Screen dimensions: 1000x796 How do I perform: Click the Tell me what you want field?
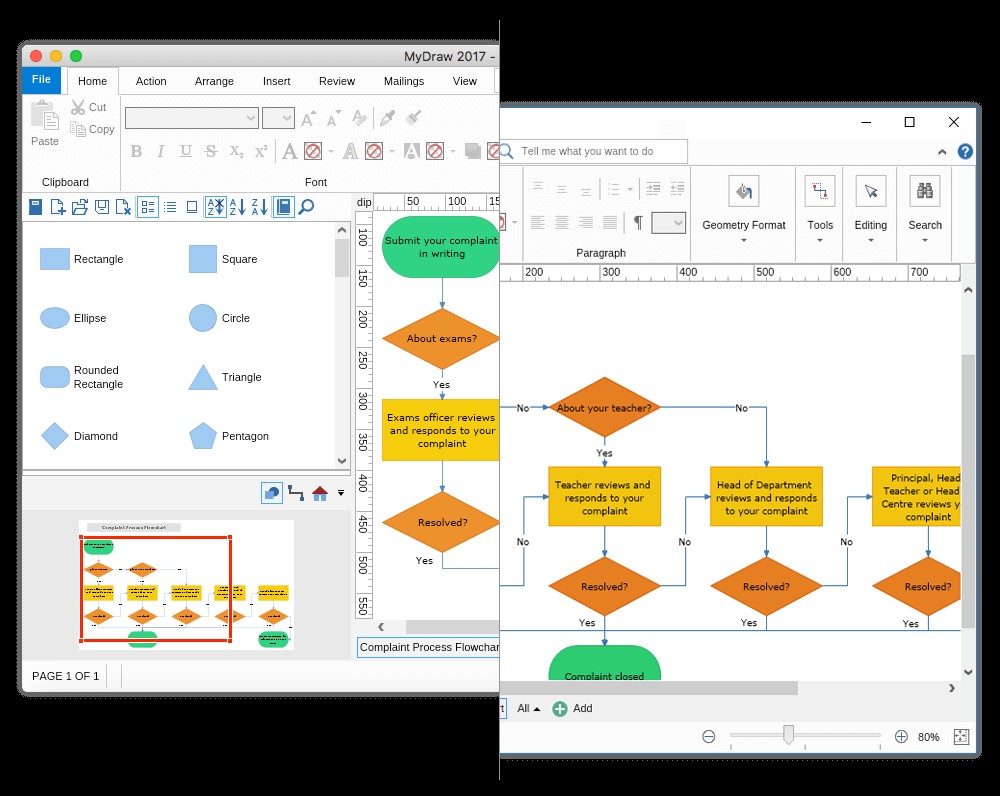pos(594,151)
